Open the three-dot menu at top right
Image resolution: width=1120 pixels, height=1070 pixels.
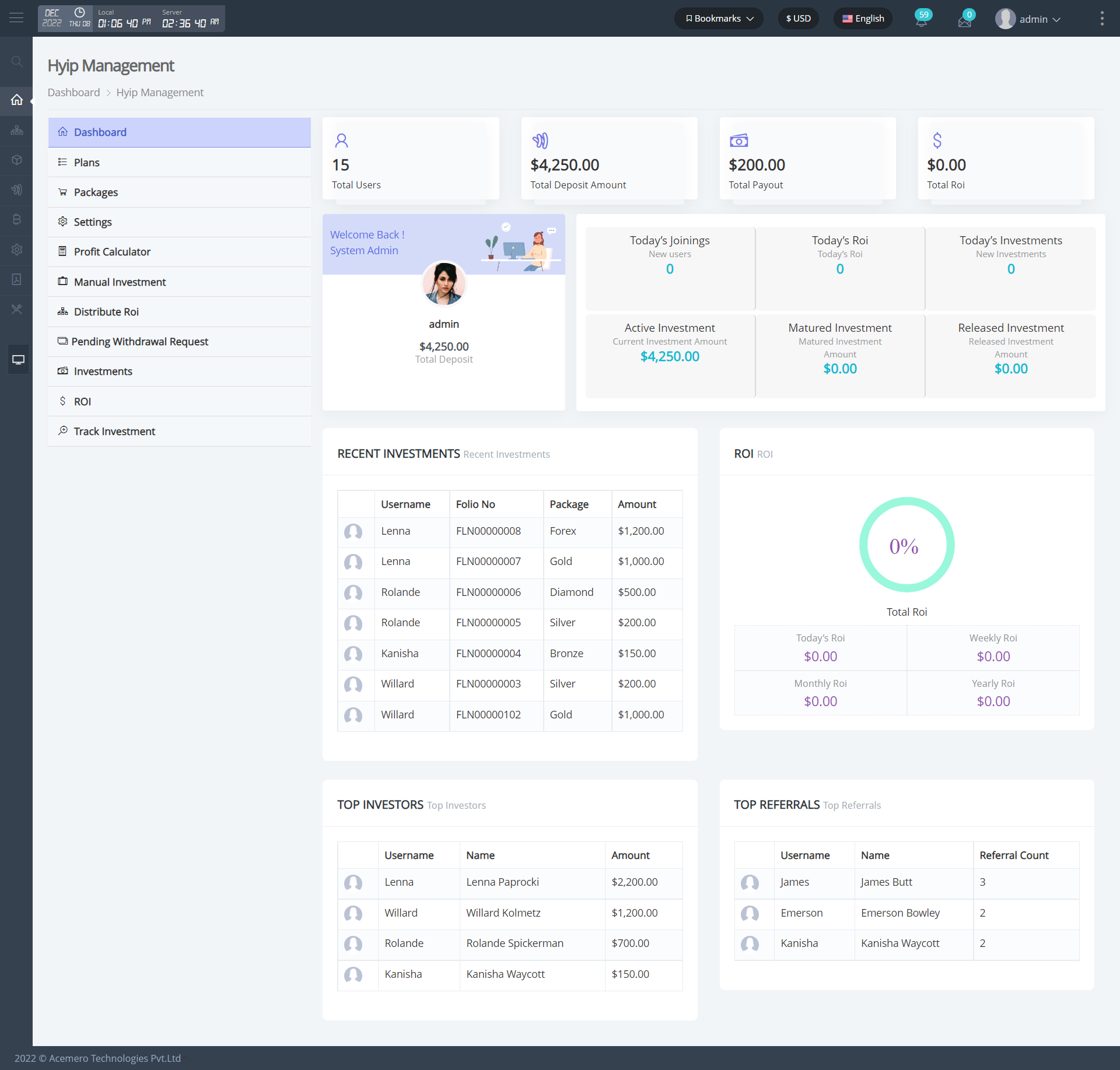(1102, 18)
